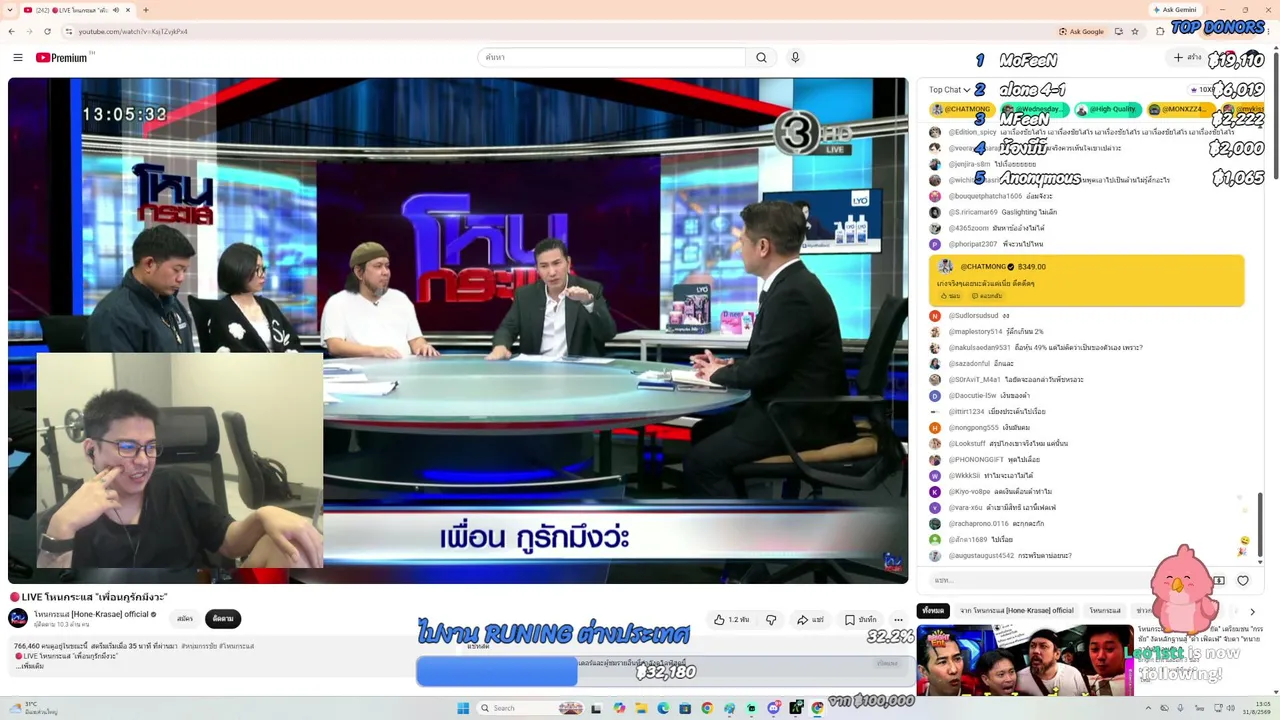Open a new browser tab
The image size is (1280, 720).
click(x=146, y=10)
